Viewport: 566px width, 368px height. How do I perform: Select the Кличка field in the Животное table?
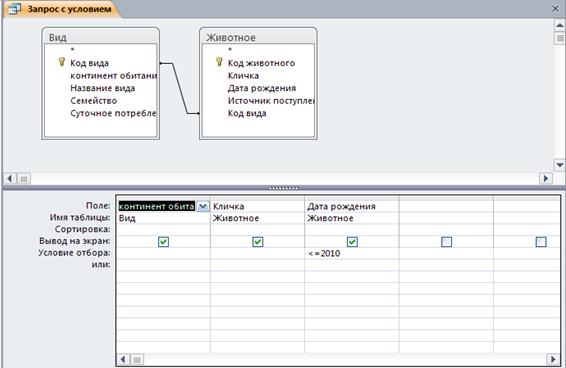pos(243,75)
